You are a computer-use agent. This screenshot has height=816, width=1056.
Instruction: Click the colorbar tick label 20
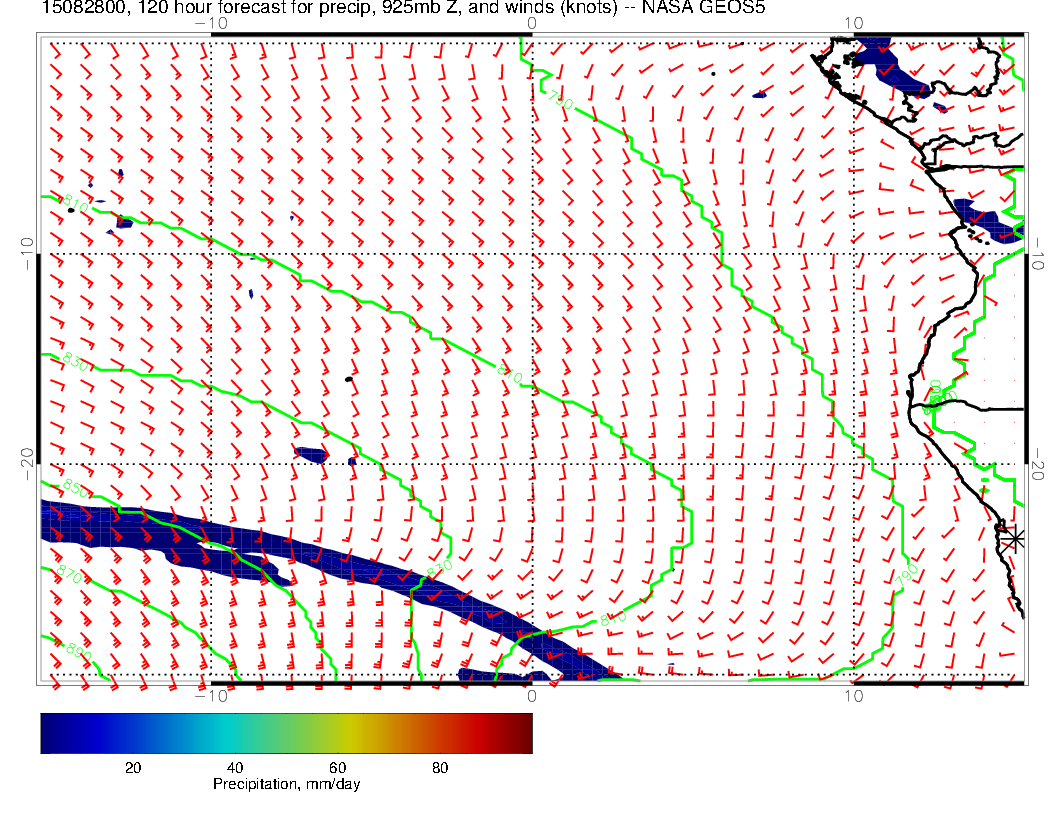click(132, 767)
